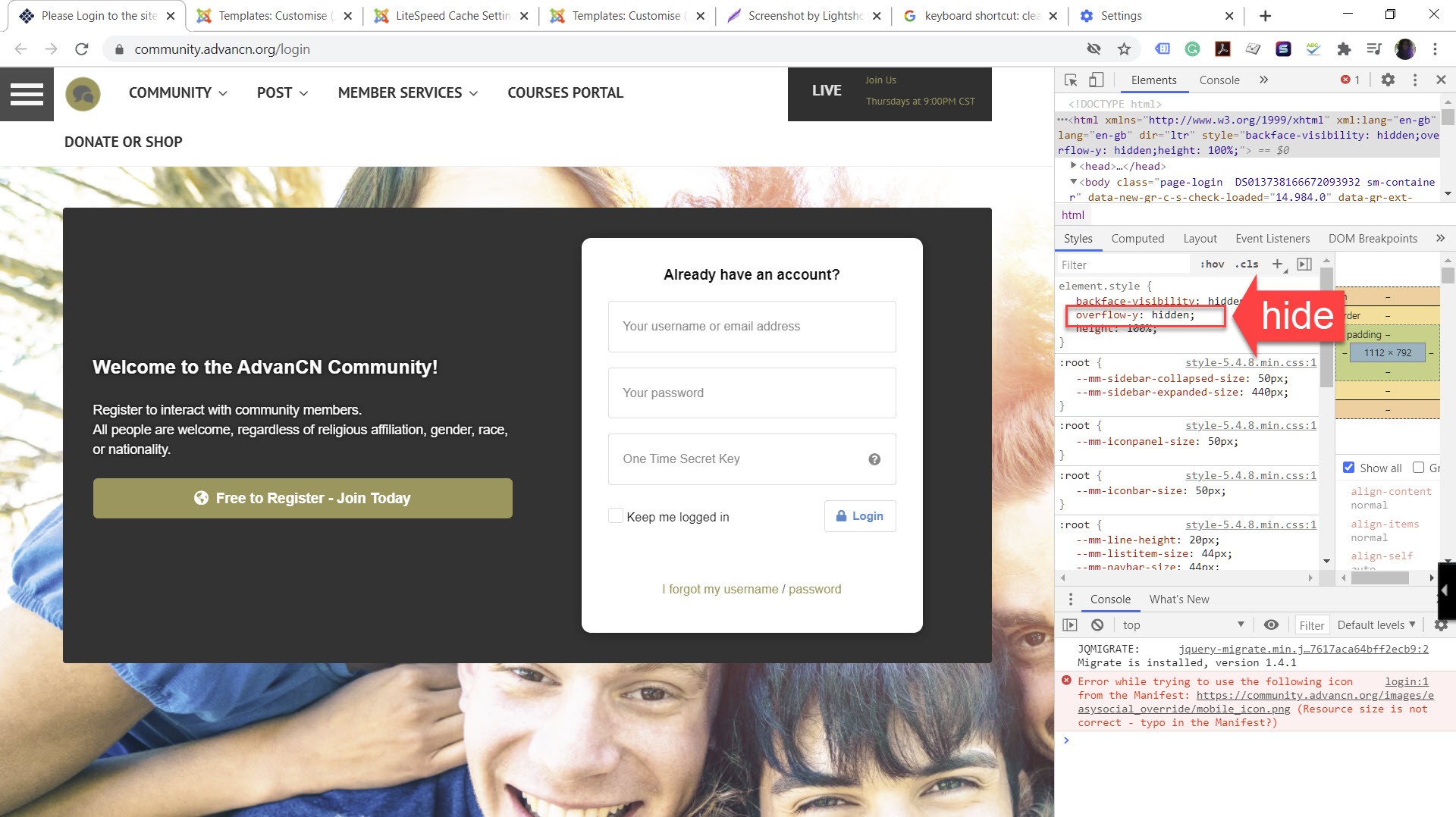
Task: Click the username or email field
Action: tap(752, 327)
